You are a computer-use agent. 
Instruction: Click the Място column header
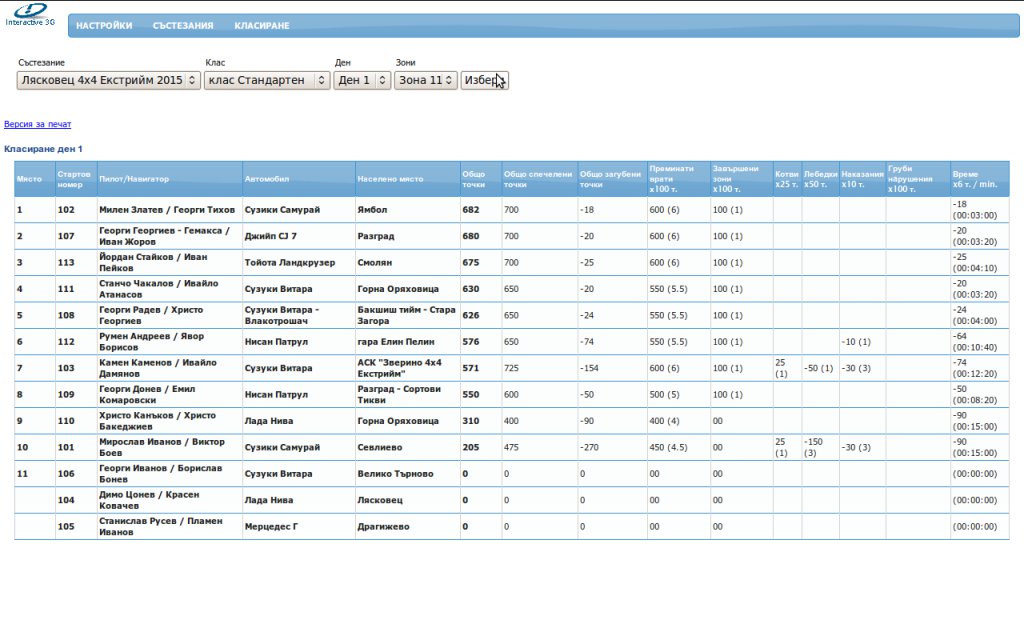coord(30,179)
